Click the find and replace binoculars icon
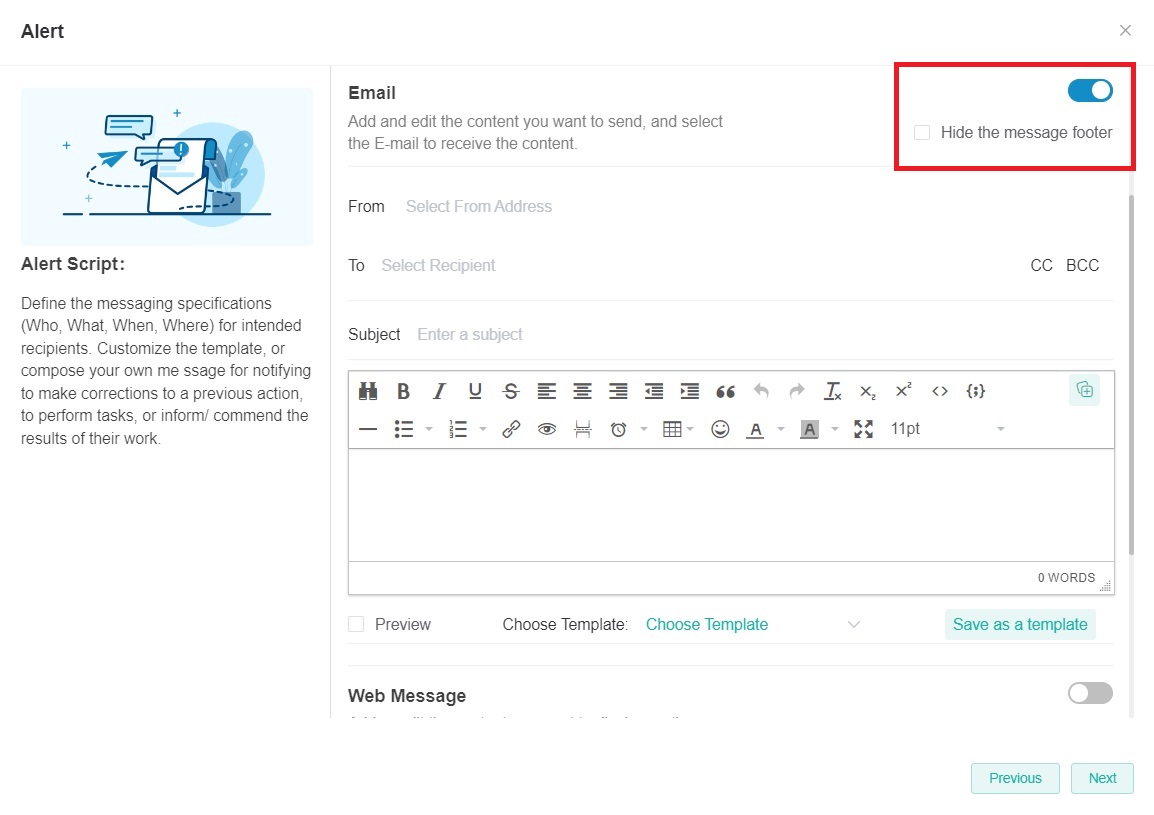The height and width of the screenshot is (815, 1154). (x=368, y=391)
